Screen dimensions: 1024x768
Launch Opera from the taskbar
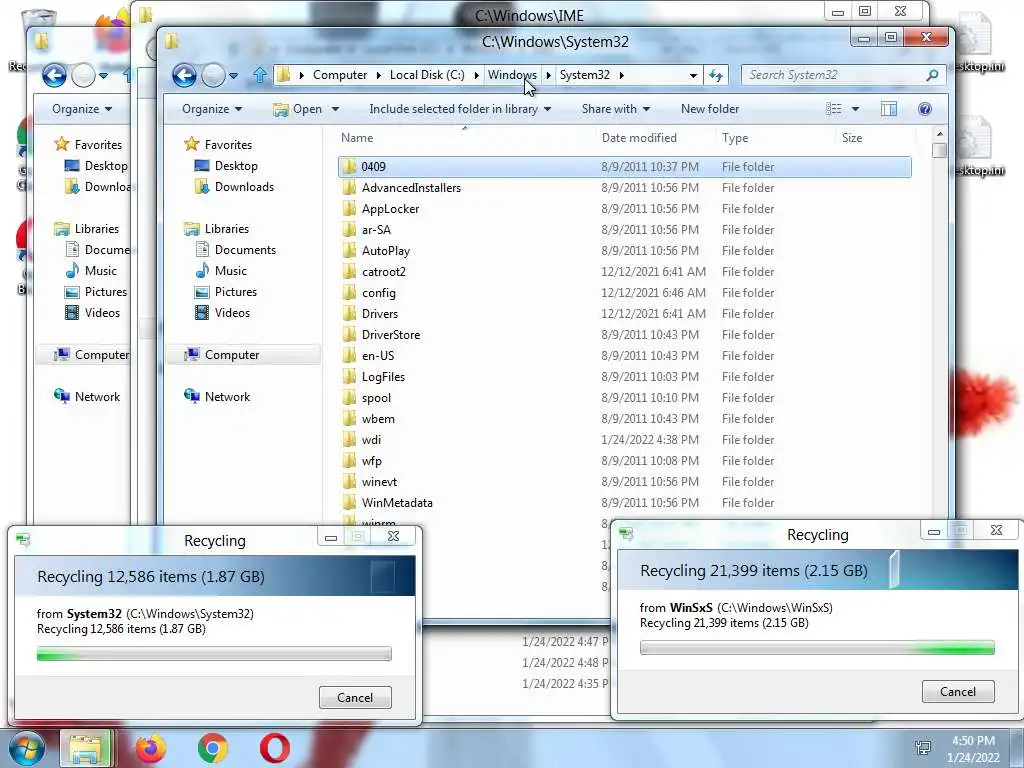pyautogui.click(x=275, y=748)
